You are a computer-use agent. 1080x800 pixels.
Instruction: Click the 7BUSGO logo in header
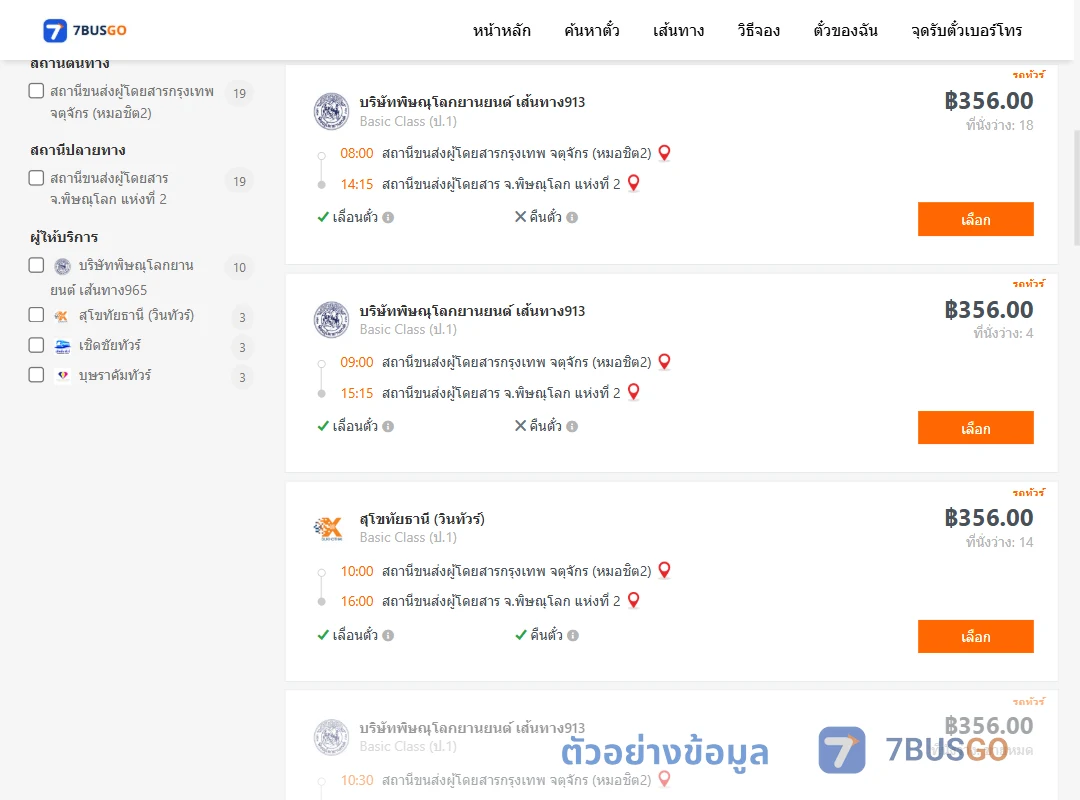(x=85, y=30)
